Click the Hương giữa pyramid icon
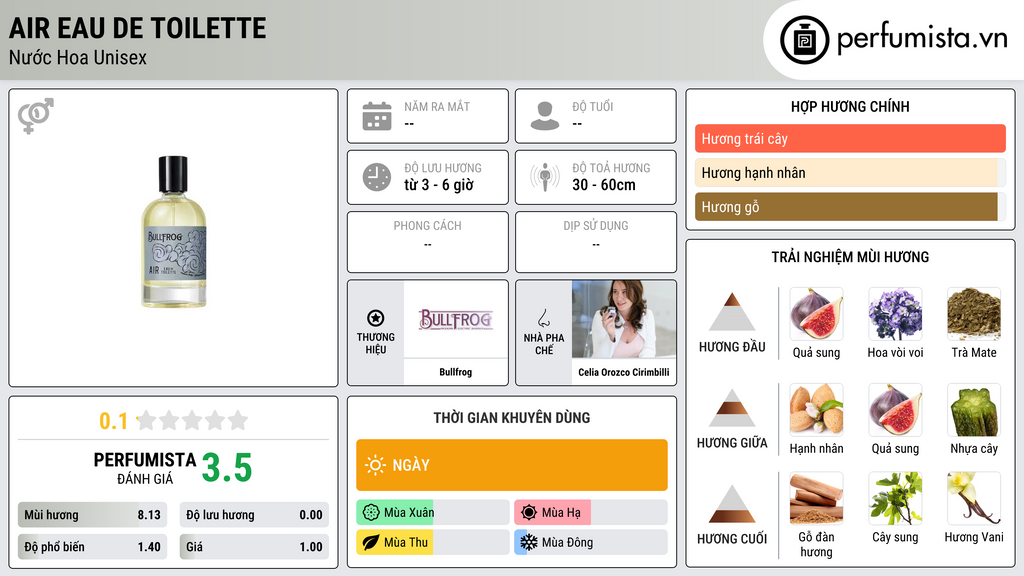Image resolution: width=1024 pixels, height=576 pixels. tap(732, 408)
